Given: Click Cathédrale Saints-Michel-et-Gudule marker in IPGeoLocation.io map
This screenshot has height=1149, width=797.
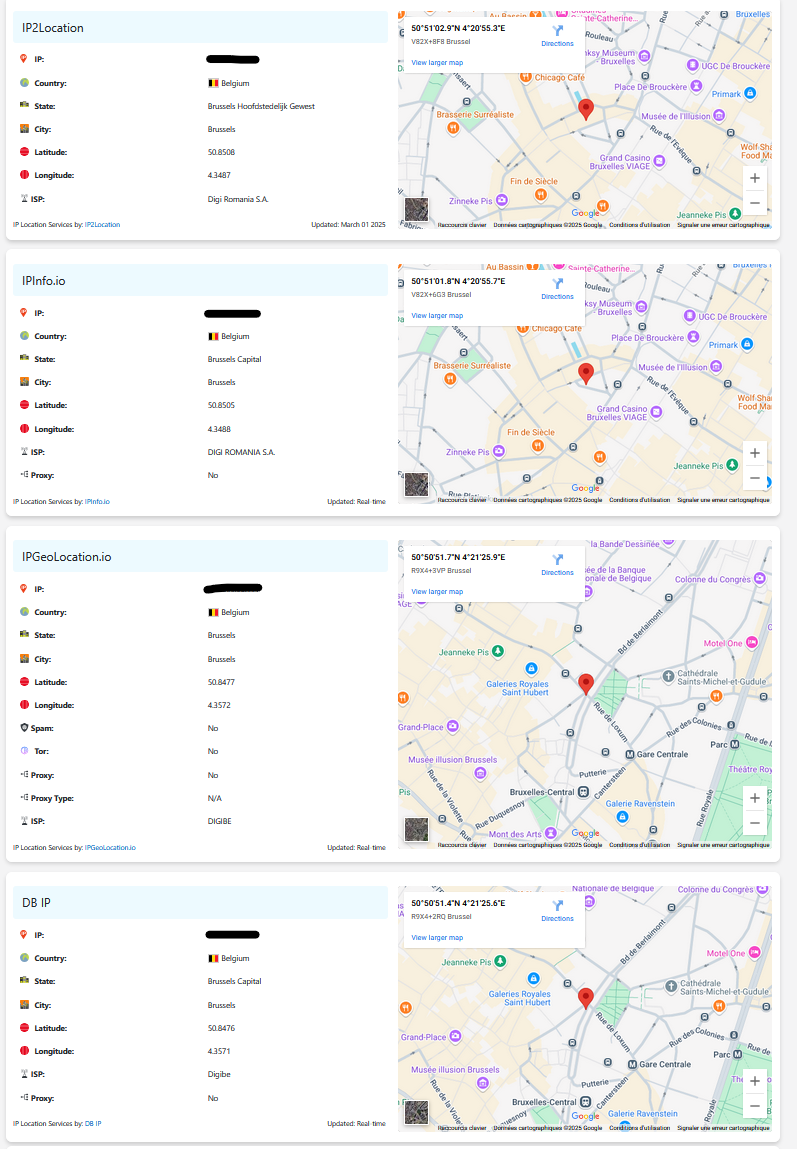Looking at the screenshot, I should tap(668, 676).
